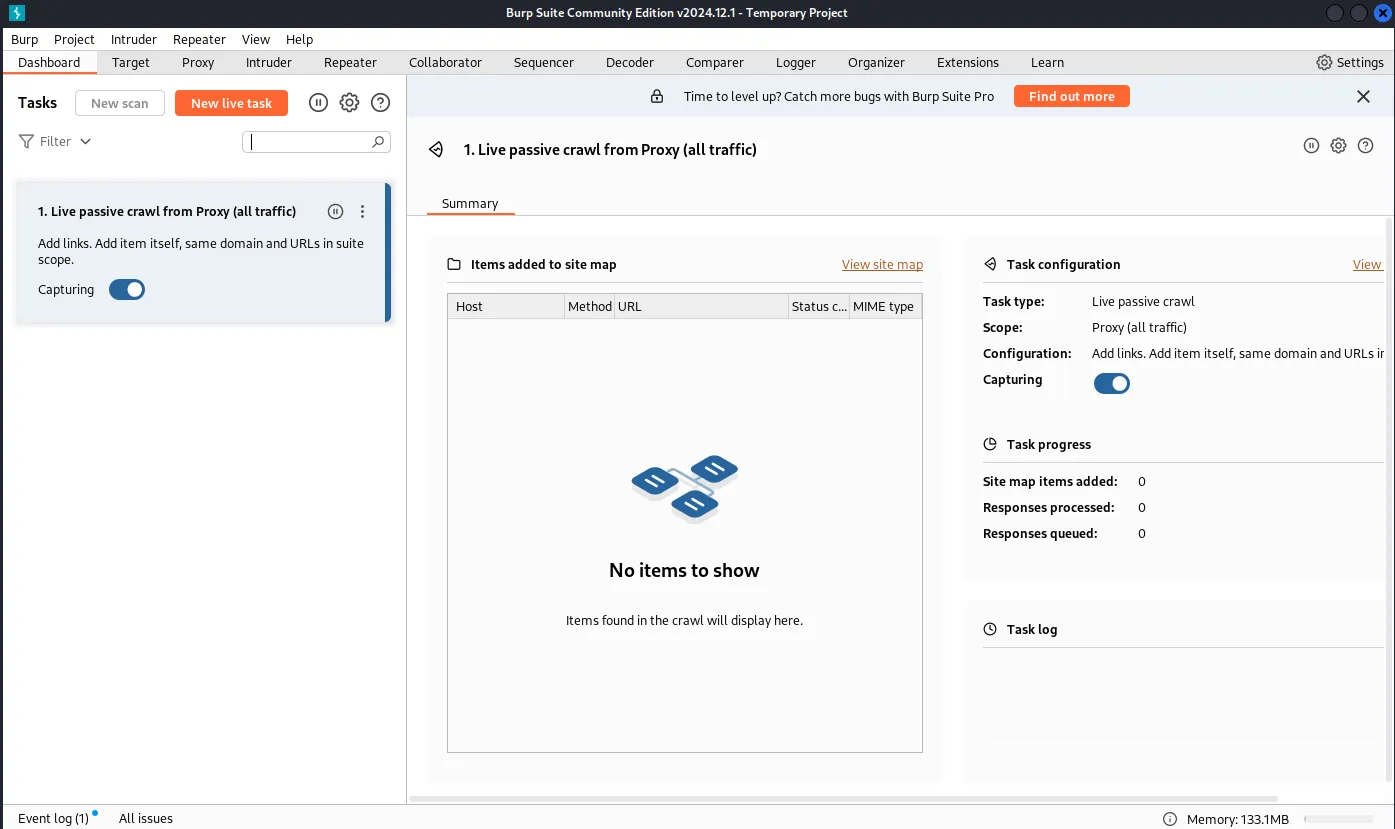Switch to the Dashboard tab

pyautogui.click(x=49, y=62)
